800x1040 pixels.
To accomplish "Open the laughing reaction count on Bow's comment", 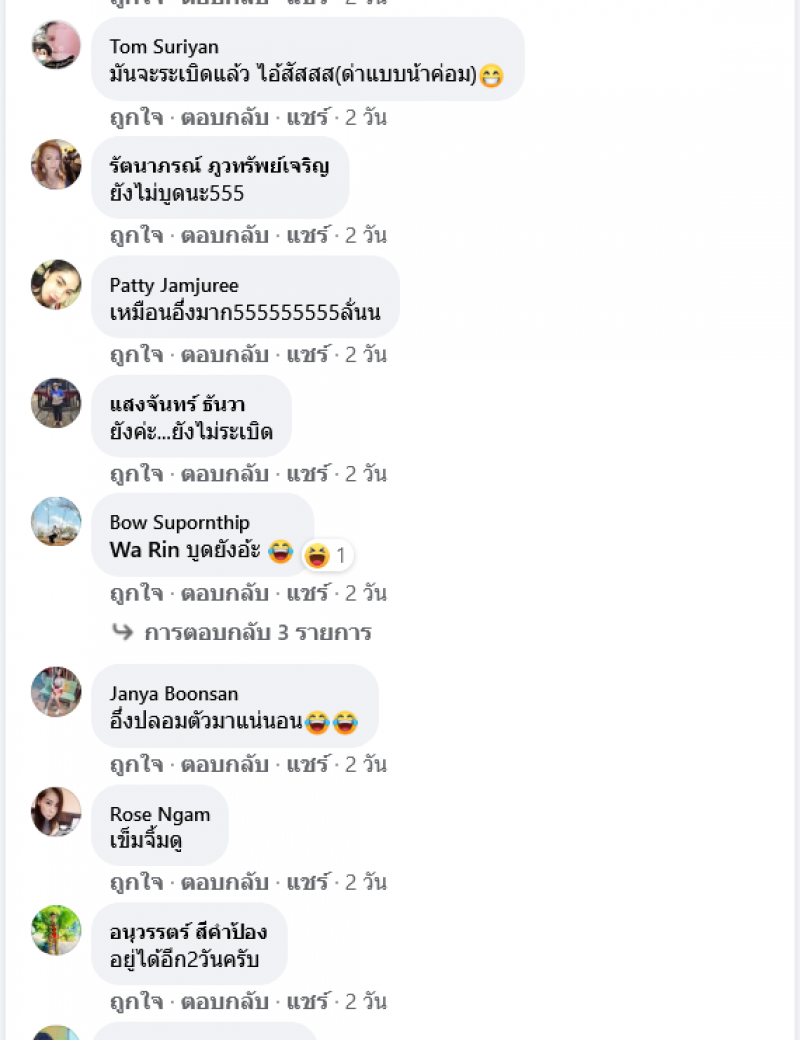I will tap(328, 555).
